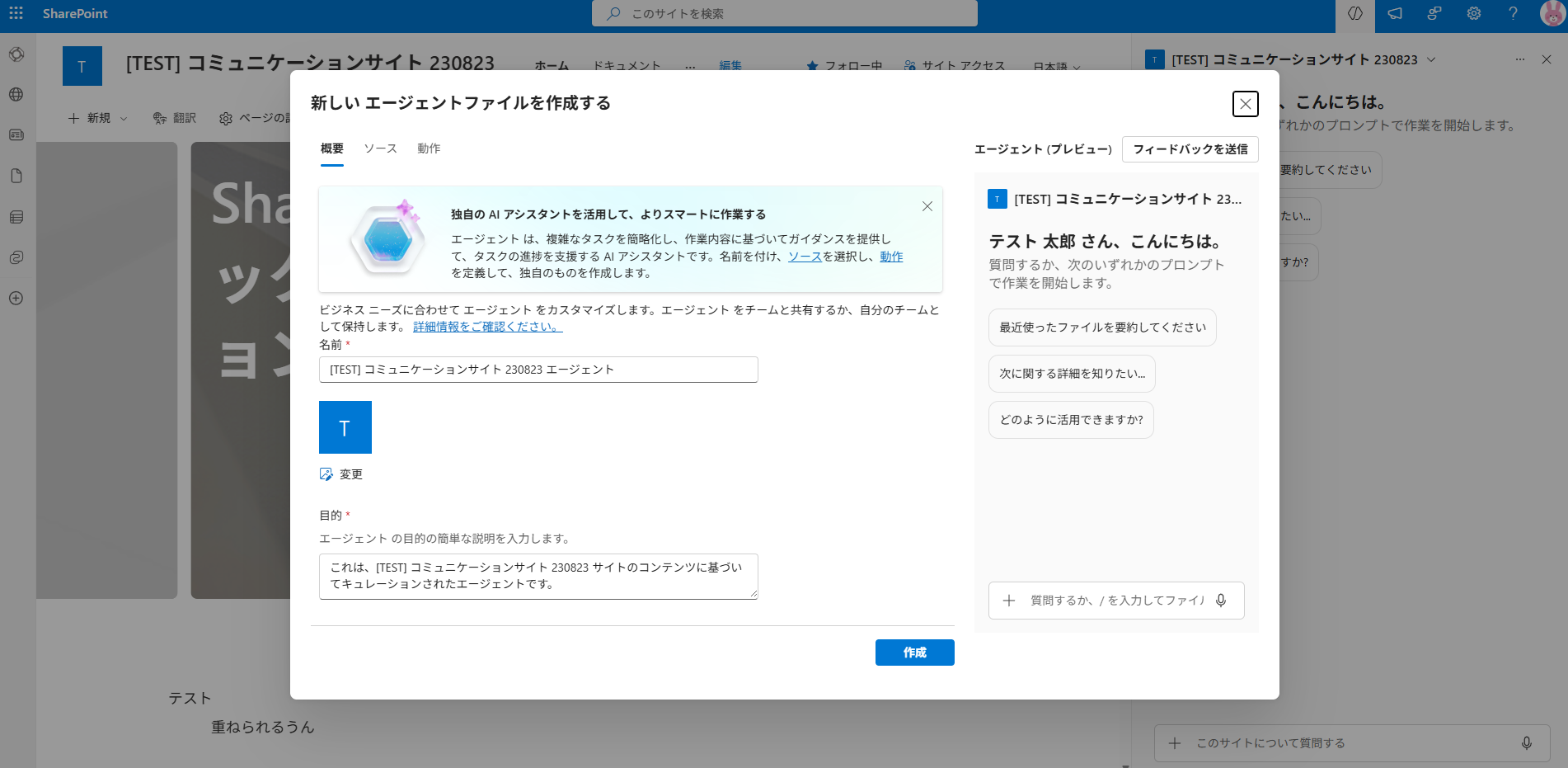Select prompt 最近使ったファイルを要約してください

point(1101,327)
